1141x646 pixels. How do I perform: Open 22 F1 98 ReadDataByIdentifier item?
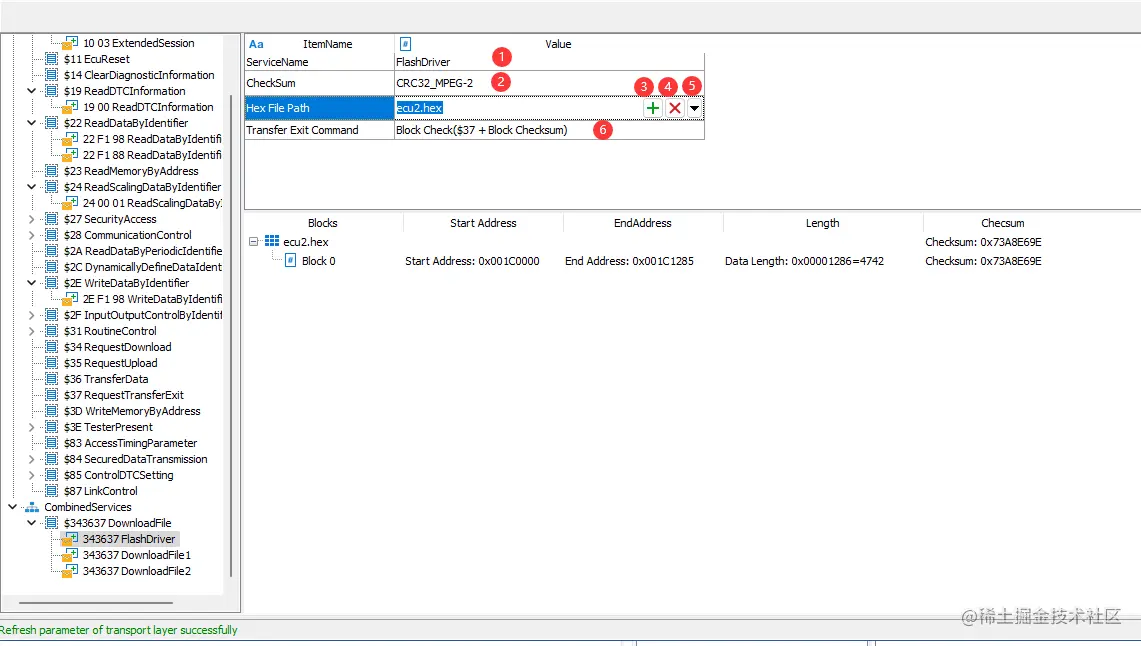(152, 139)
